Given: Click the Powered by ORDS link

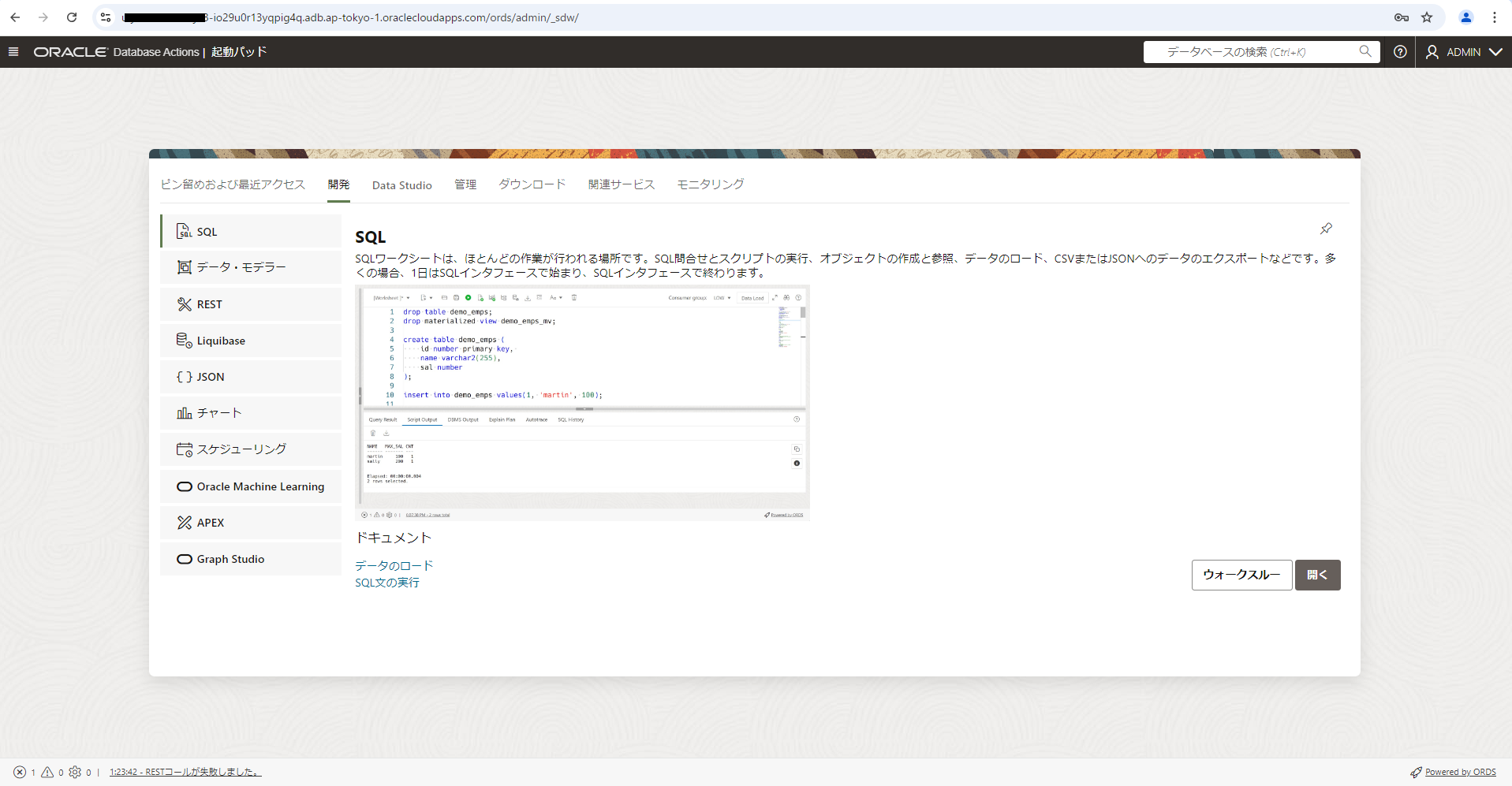Looking at the screenshot, I should tap(1460, 772).
